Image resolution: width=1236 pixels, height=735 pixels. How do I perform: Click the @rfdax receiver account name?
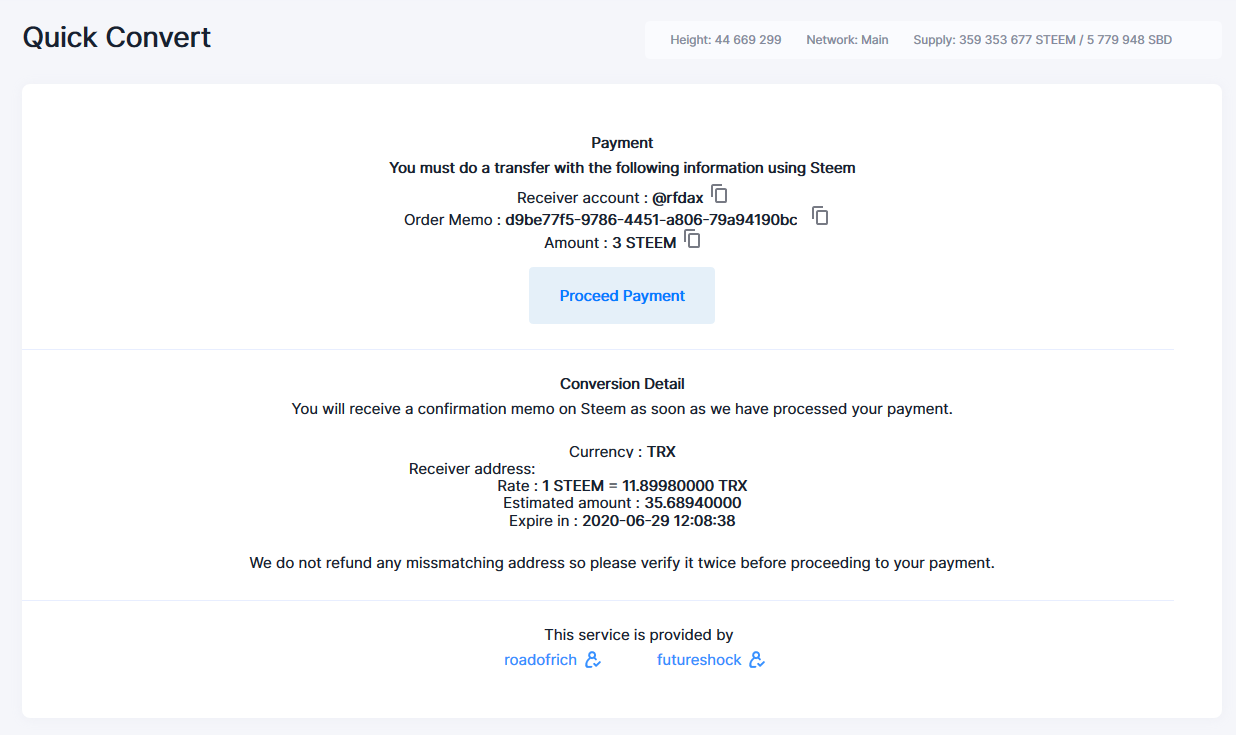pyautogui.click(x=677, y=198)
